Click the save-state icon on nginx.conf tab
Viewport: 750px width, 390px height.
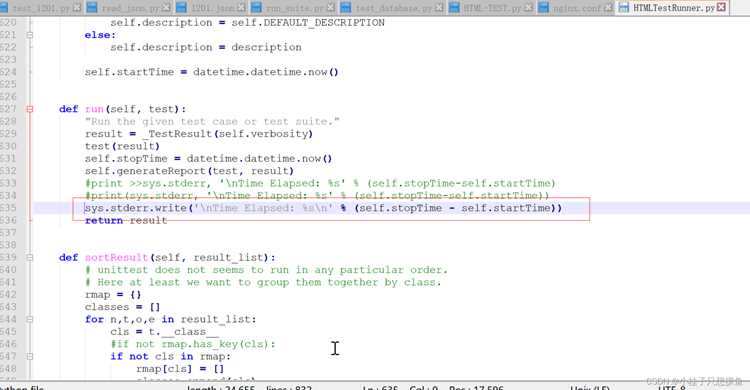(x=543, y=7)
